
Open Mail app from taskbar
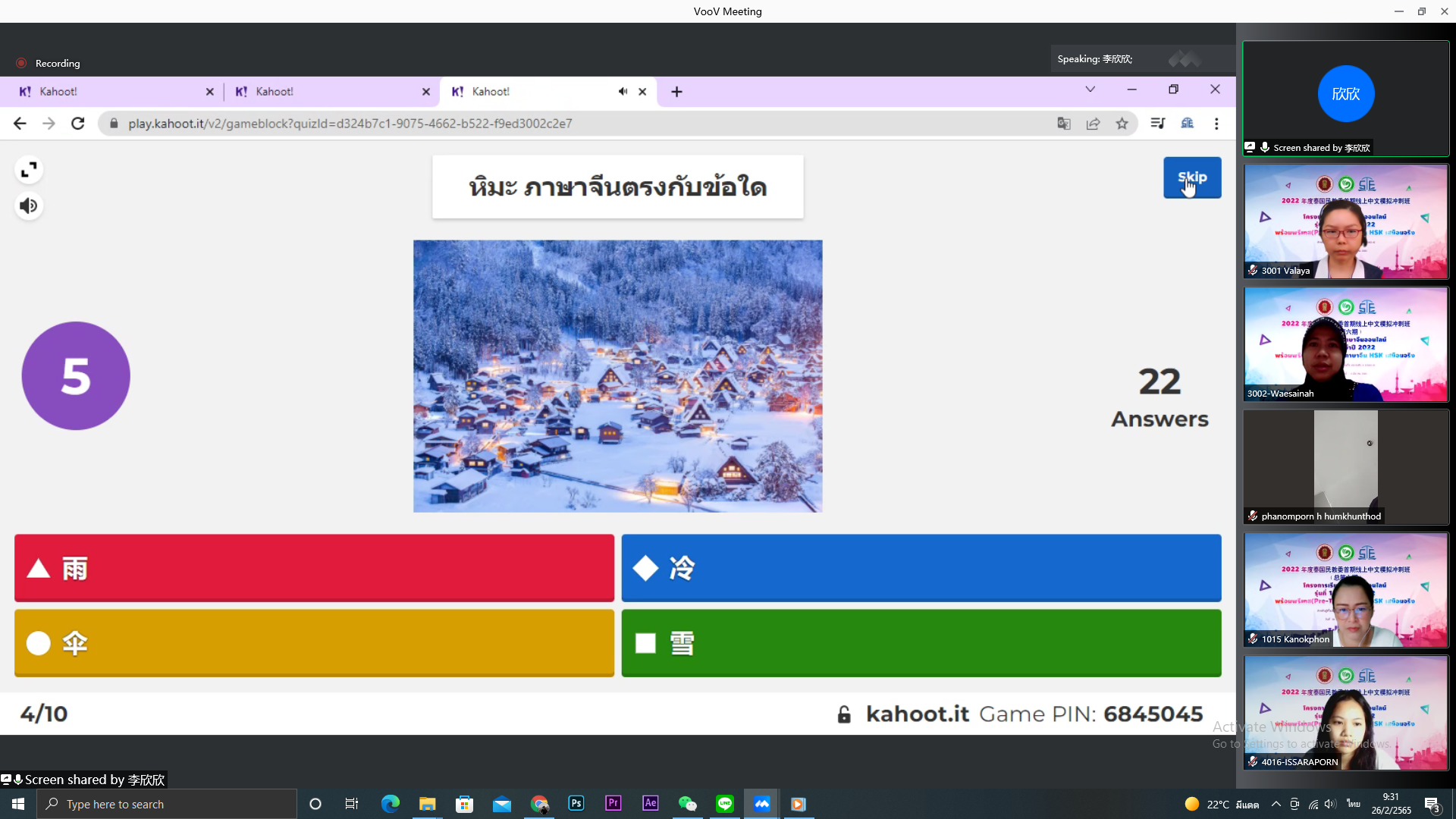(501, 804)
